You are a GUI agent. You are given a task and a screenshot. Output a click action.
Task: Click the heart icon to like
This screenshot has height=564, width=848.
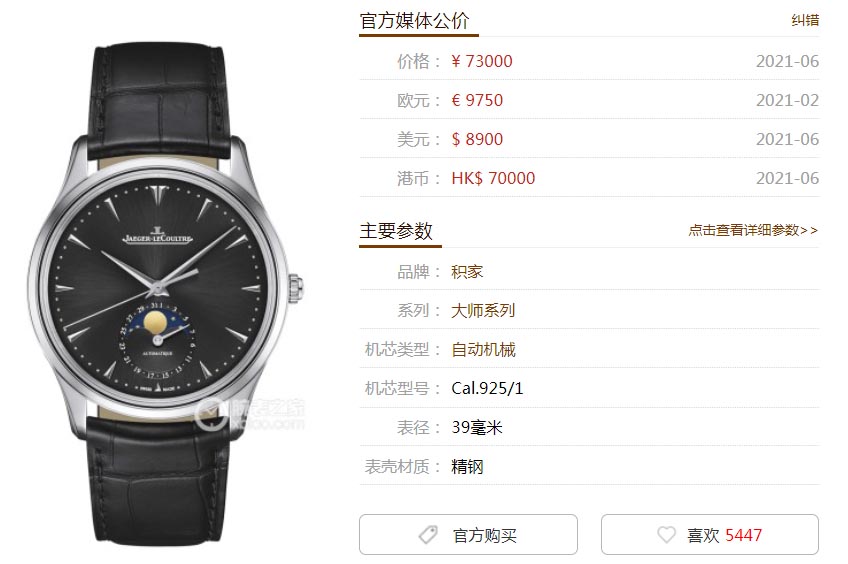click(666, 535)
